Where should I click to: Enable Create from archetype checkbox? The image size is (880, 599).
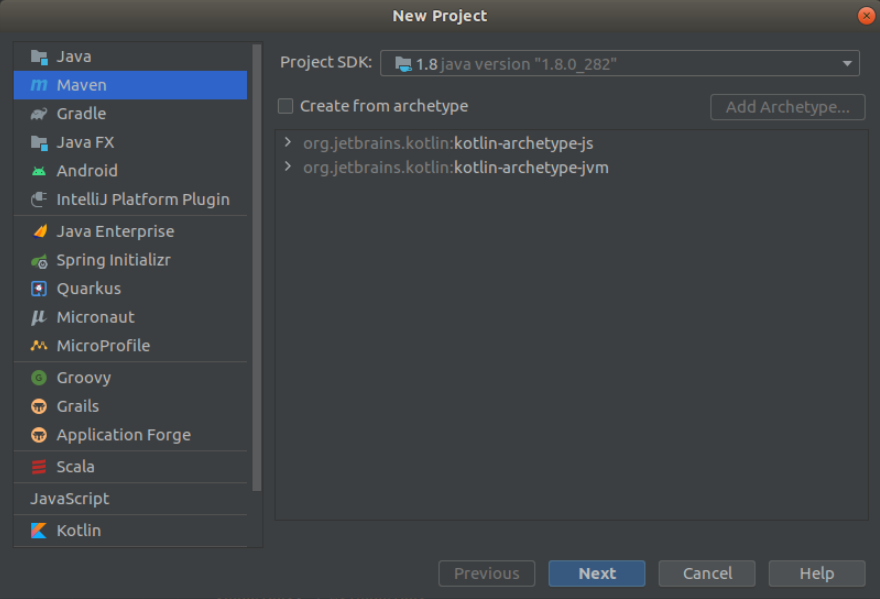pos(286,106)
